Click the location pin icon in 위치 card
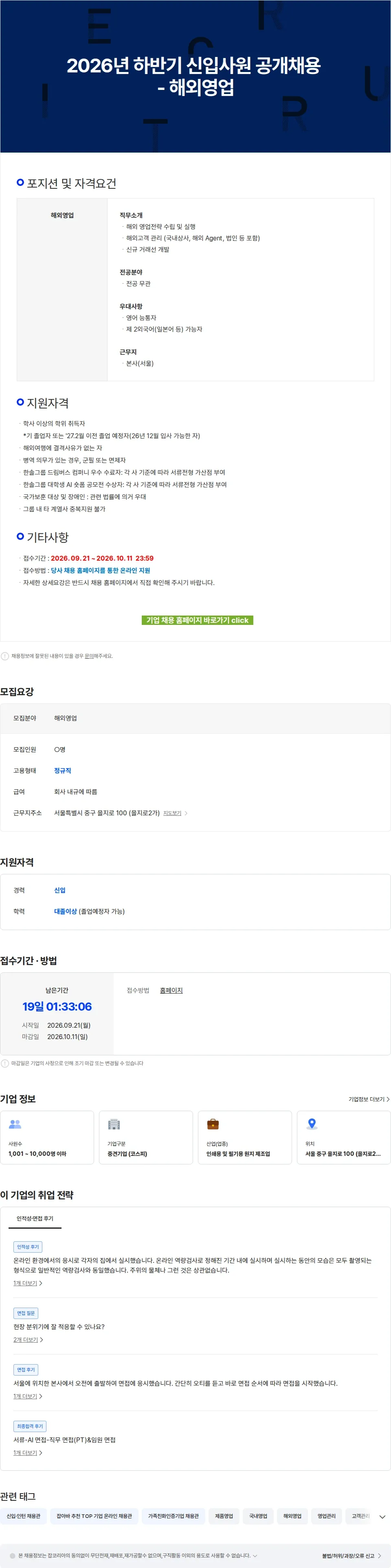This screenshot has height=1568, width=391. [x=312, y=1124]
